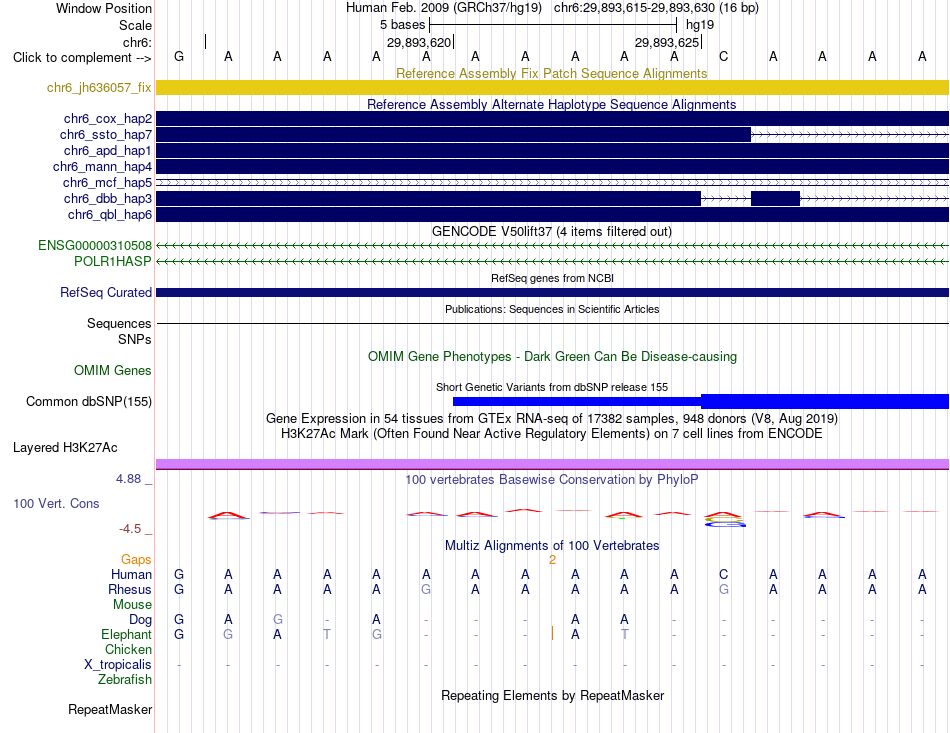Click the orange gap count 2
The image size is (950, 733).
click(552, 560)
